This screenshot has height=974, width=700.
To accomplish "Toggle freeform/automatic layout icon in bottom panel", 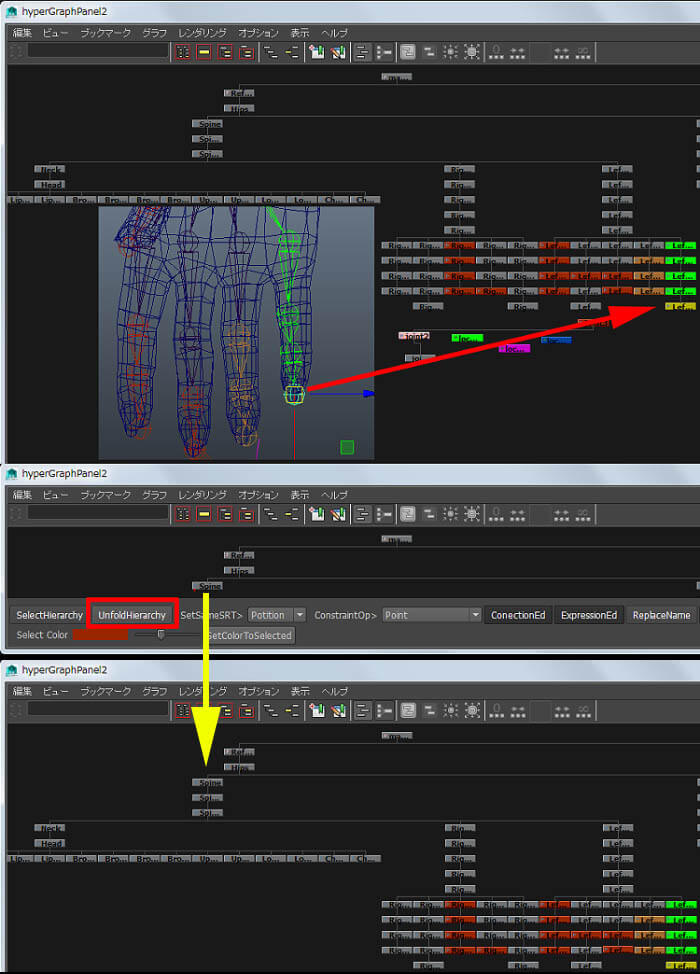I will [x=362, y=711].
